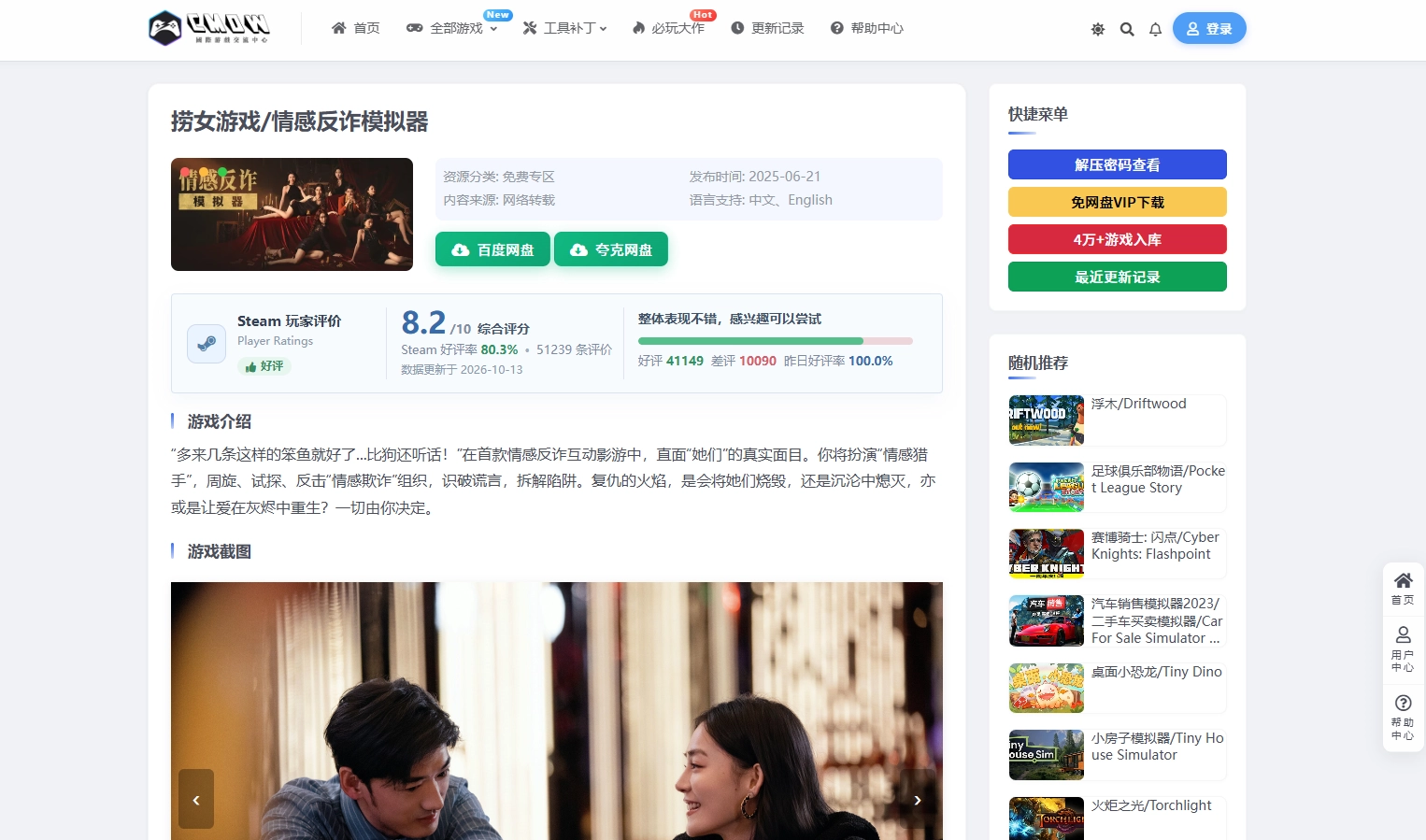
Task: Go to 首页 in the top navigation
Action: 356,28
